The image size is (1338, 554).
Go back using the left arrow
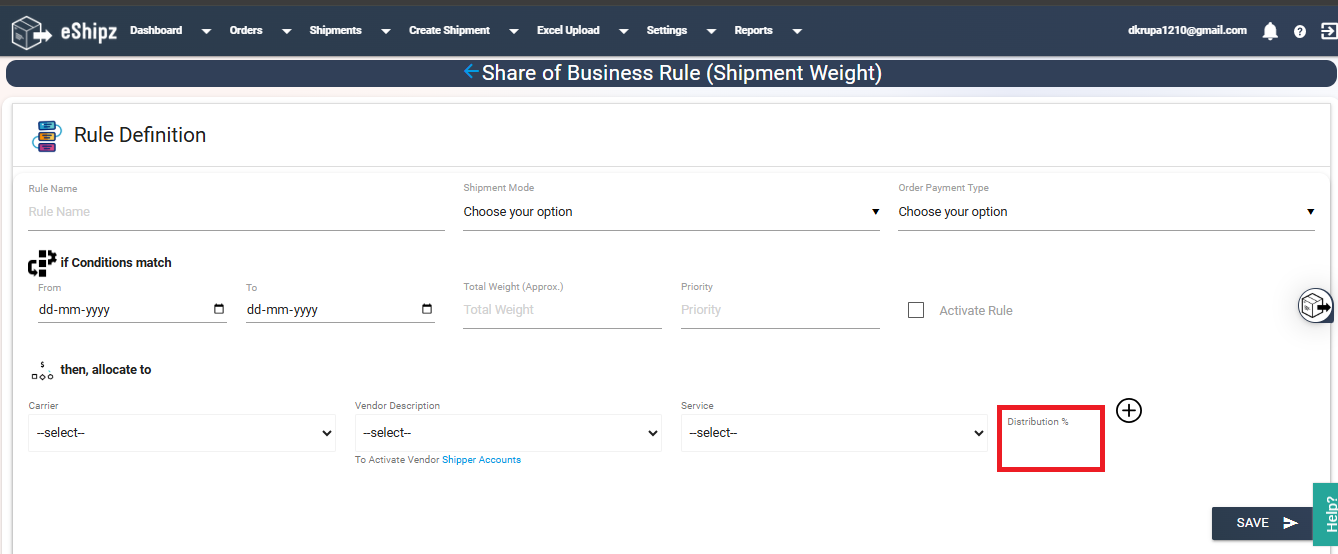(471, 72)
